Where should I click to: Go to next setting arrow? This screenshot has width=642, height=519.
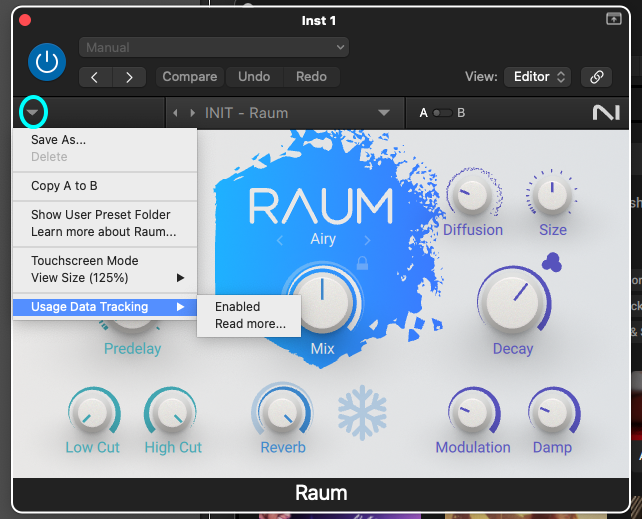tap(129, 77)
